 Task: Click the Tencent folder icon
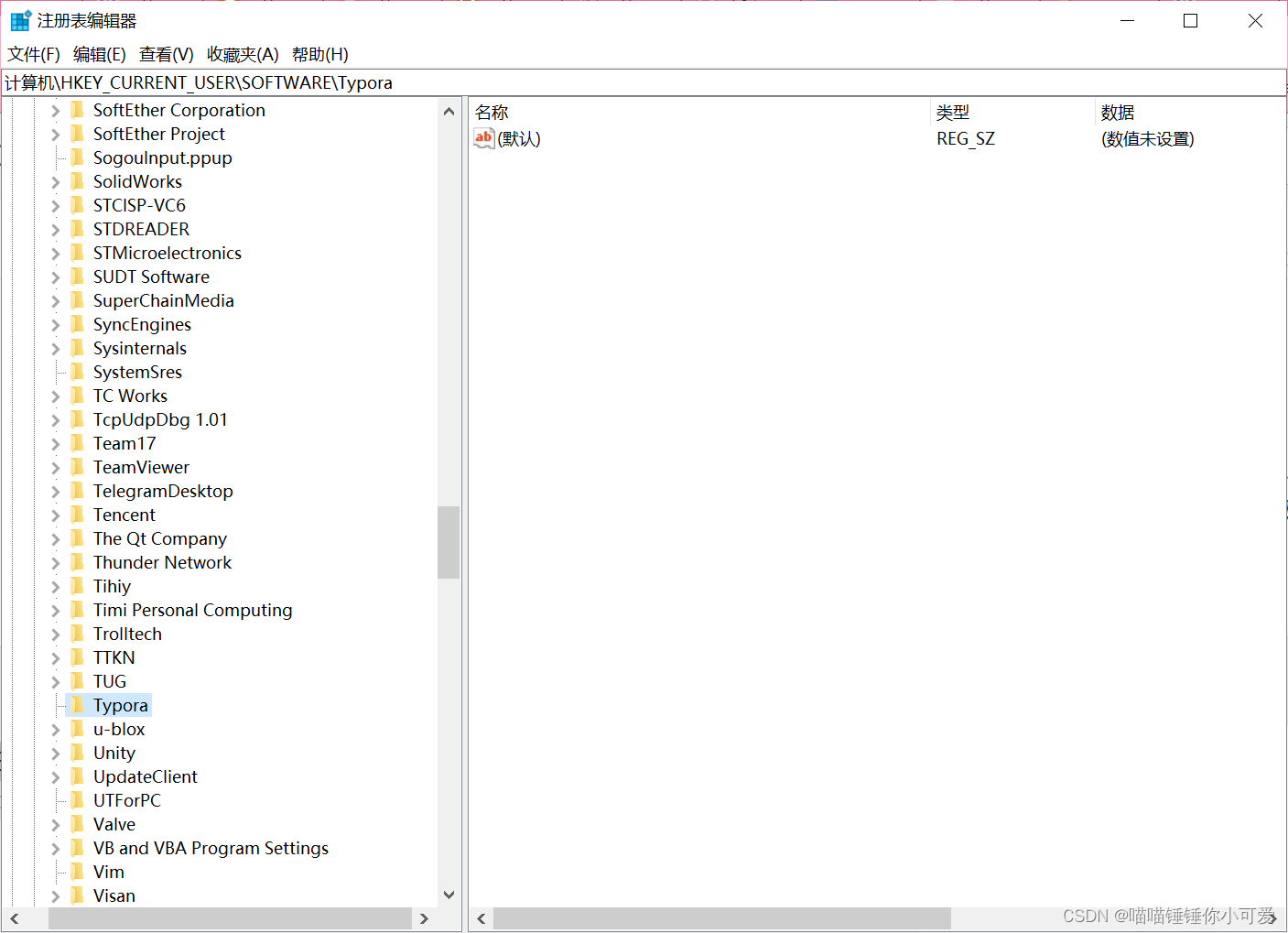(78, 515)
